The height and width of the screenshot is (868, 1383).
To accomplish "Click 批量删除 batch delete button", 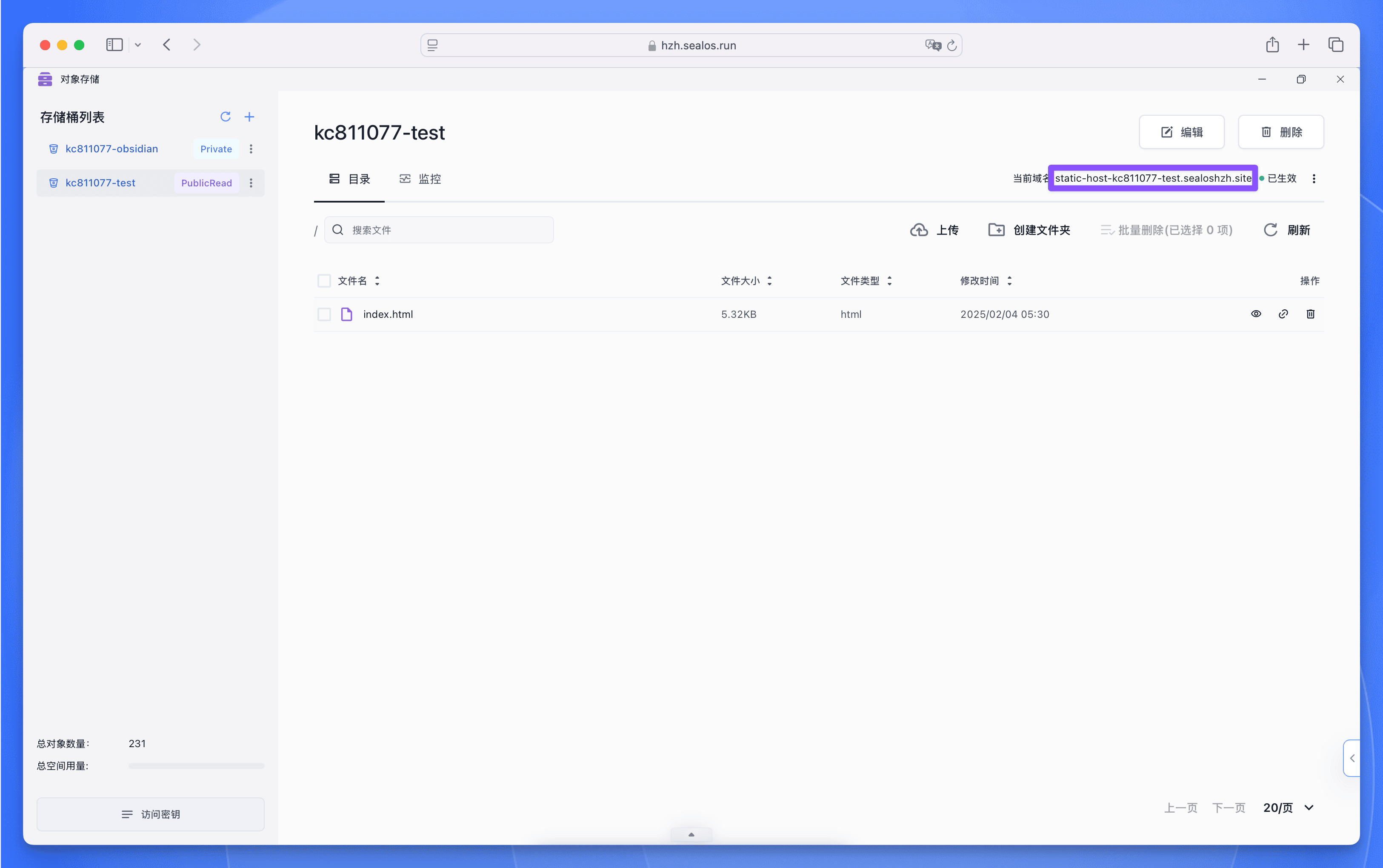I will tap(1166, 230).
